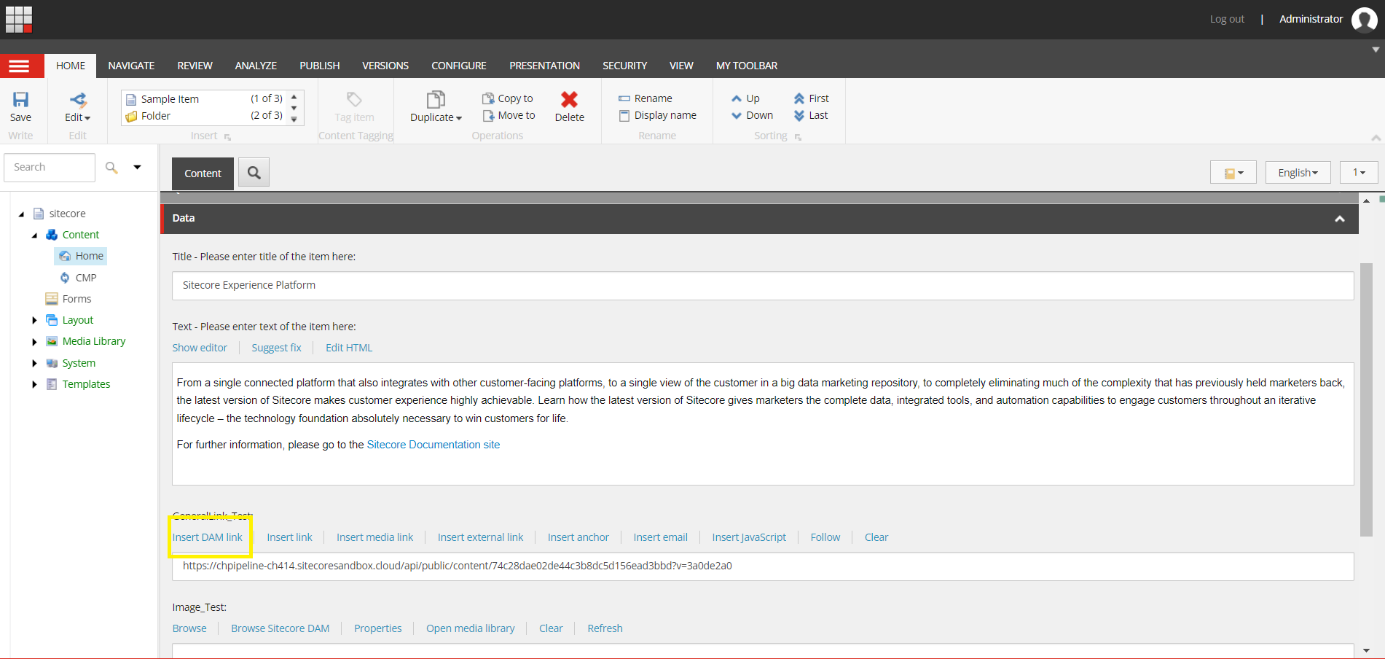Open the CONFIGURE ribbon tab
The height and width of the screenshot is (659, 1385).
pyautogui.click(x=459, y=66)
